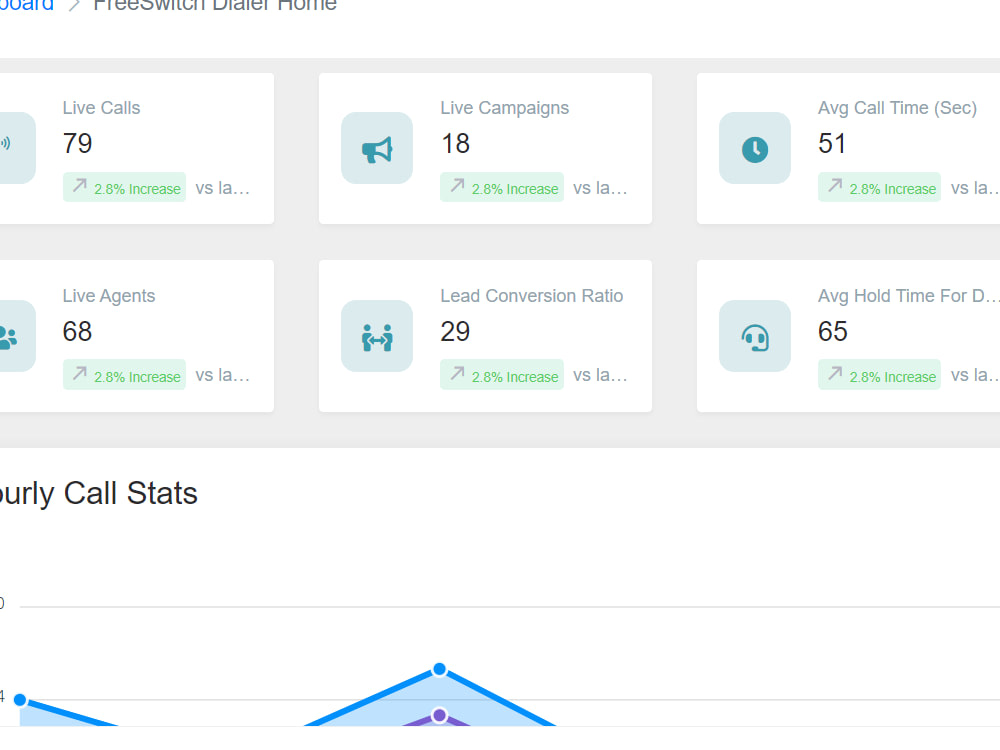Click the trend arrow in Live Agents increase badge
Viewport: 1000px width, 750px height.
coord(79,374)
